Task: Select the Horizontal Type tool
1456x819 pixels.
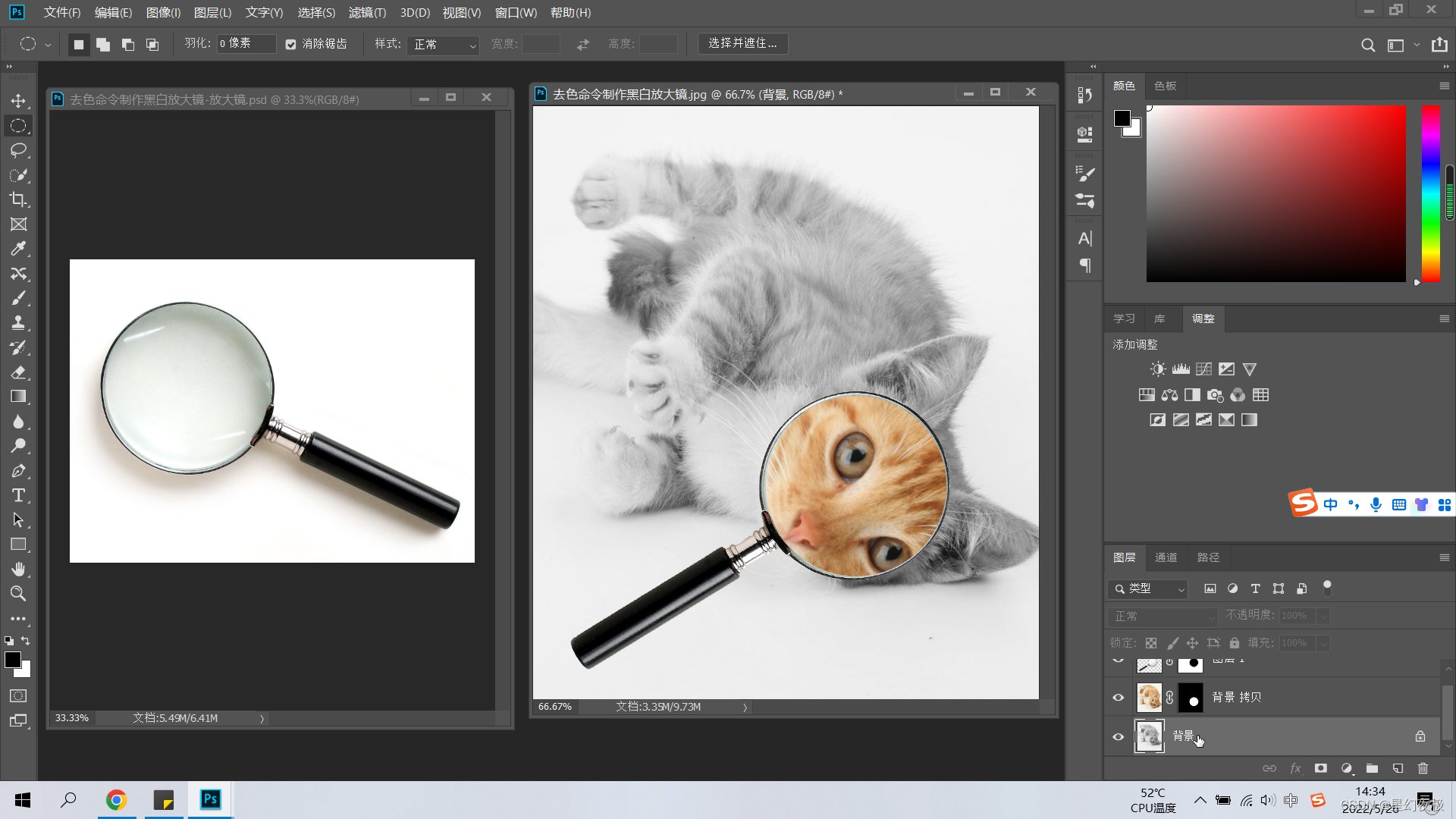Action: [x=18, y=495]
